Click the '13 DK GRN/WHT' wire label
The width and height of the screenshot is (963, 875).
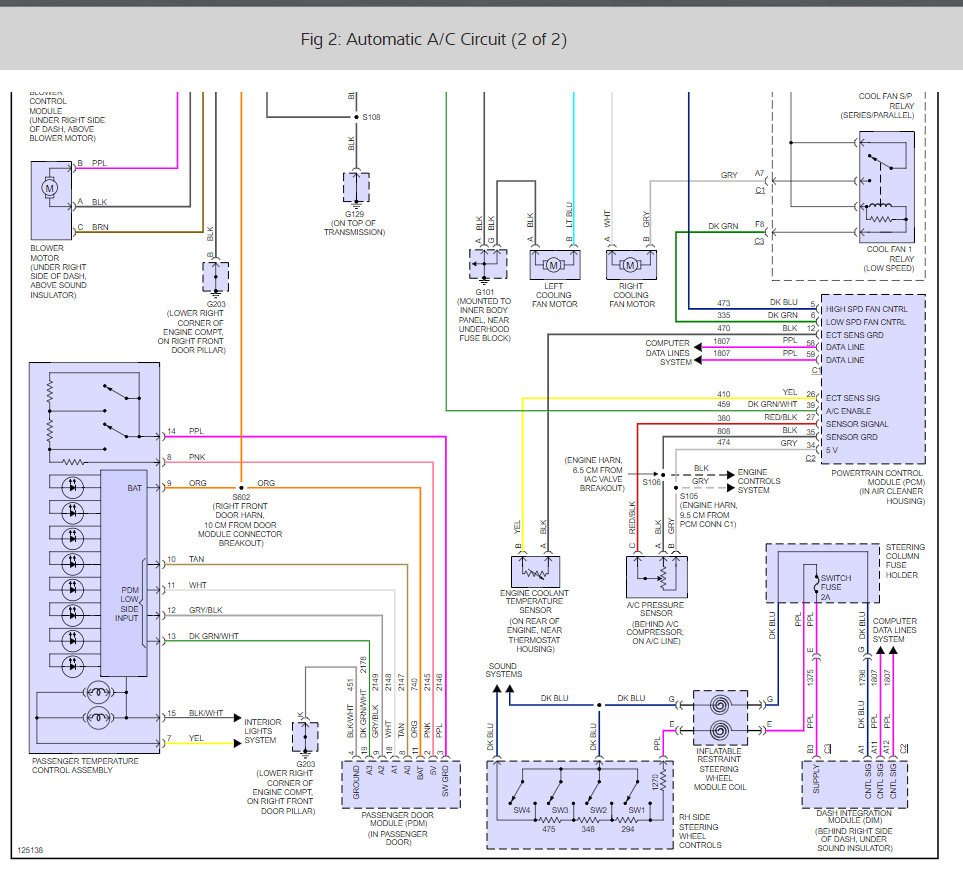[x=203, y=636]
